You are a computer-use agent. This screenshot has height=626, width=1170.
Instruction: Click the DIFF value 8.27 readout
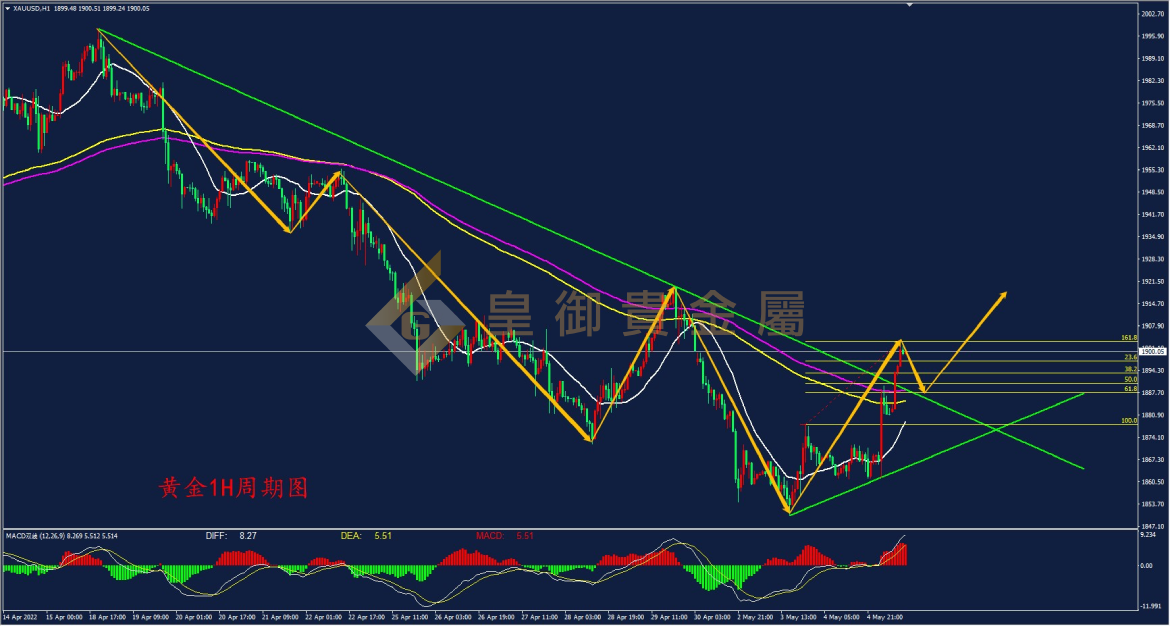point(230,536)
